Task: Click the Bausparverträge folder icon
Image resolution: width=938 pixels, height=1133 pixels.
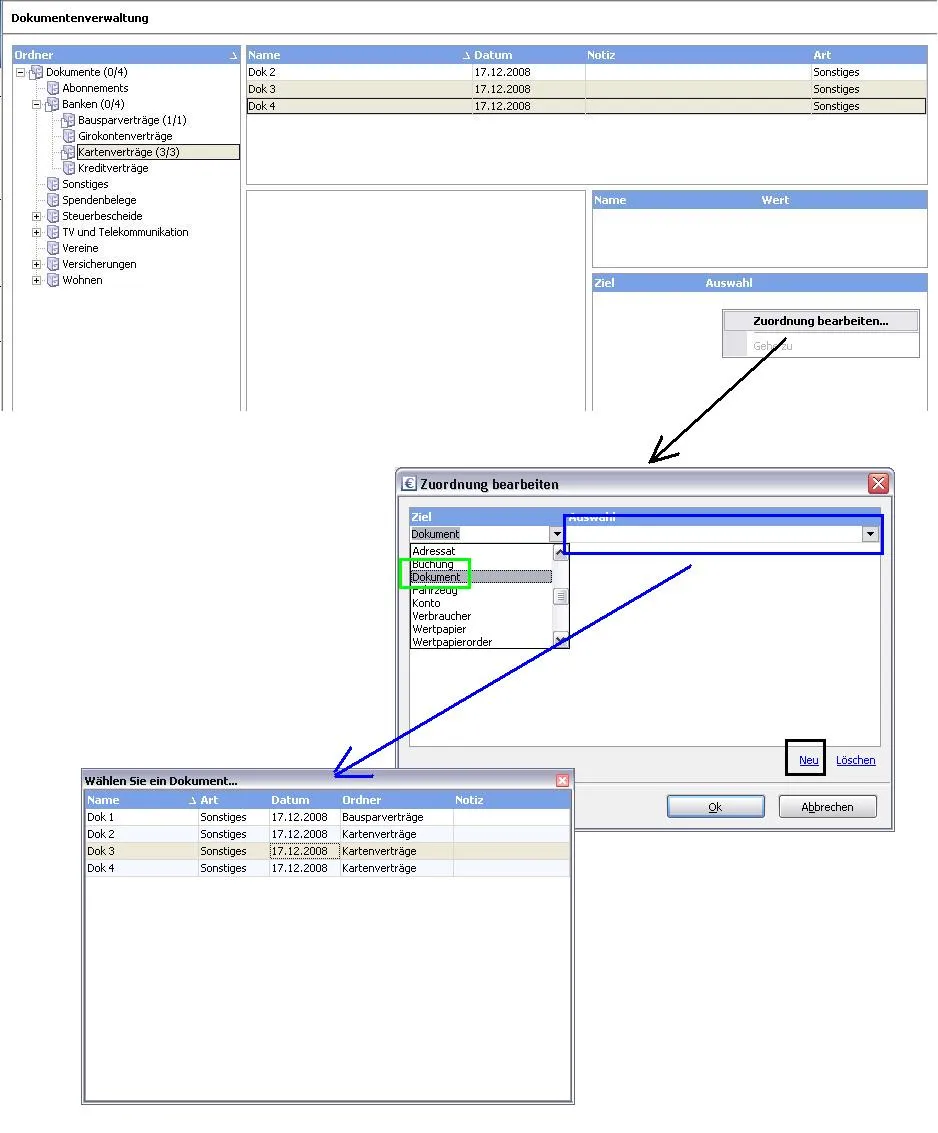Action: point(69,120)
